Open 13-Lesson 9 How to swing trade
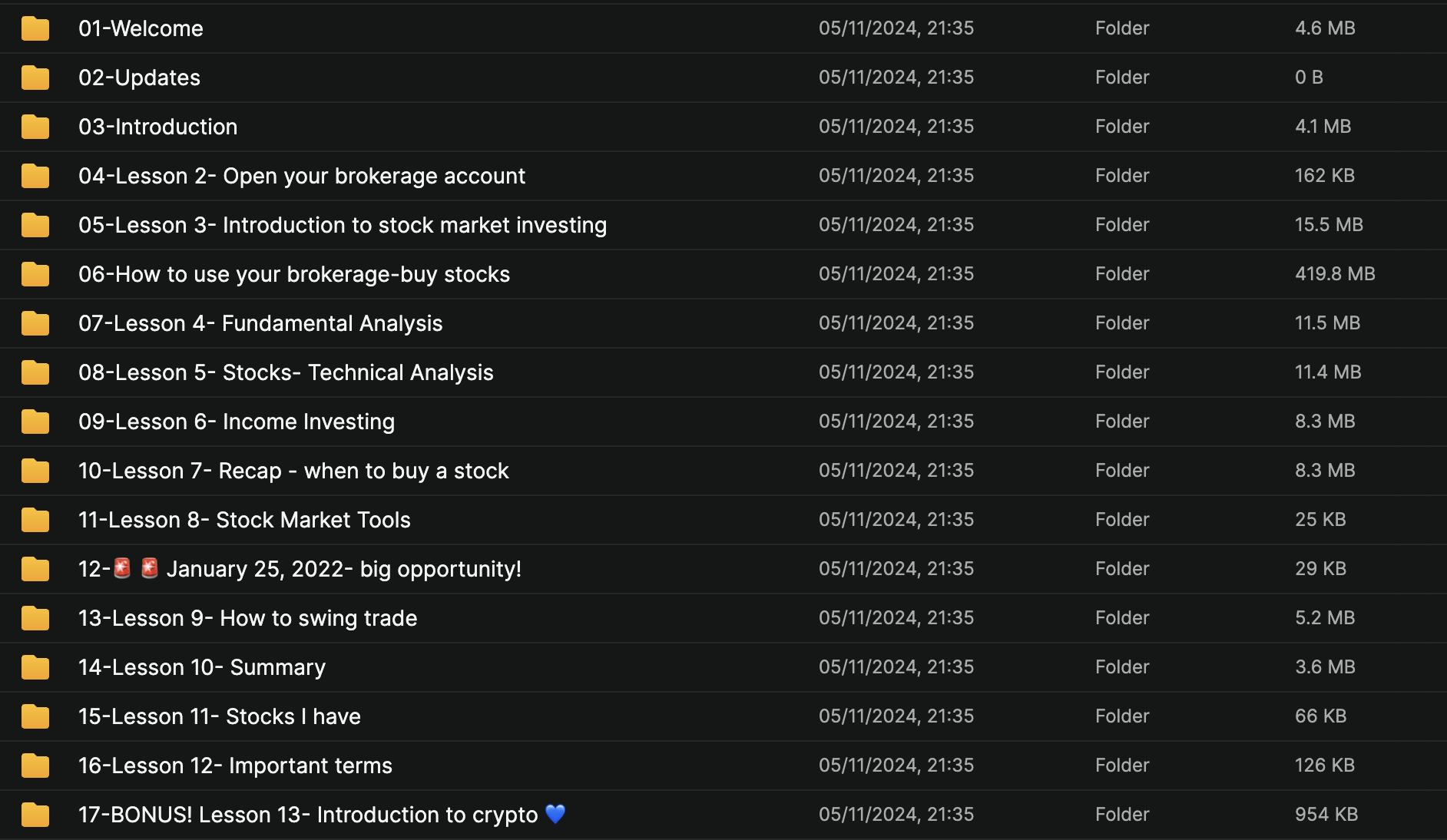The width and height of the screenshot is (1447, 840). click(x=247, y=618)
